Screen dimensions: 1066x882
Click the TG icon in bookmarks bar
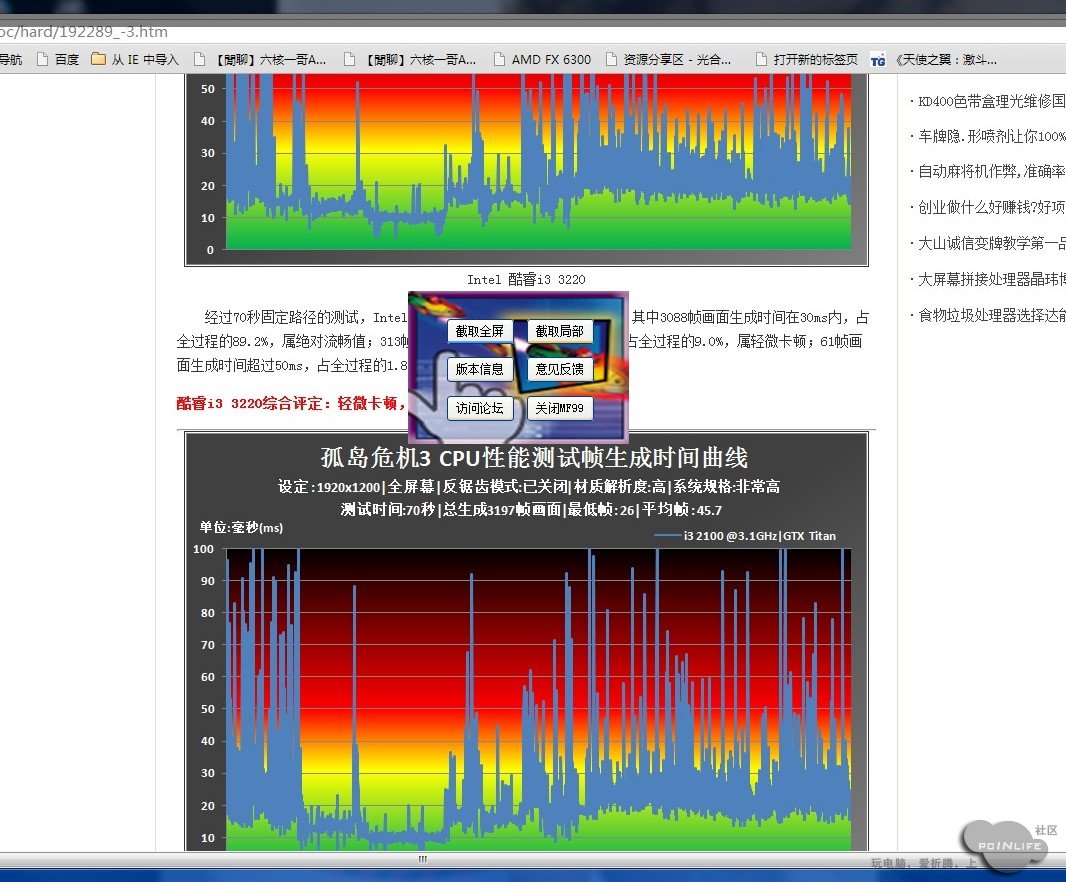click(x=878, y=61)
